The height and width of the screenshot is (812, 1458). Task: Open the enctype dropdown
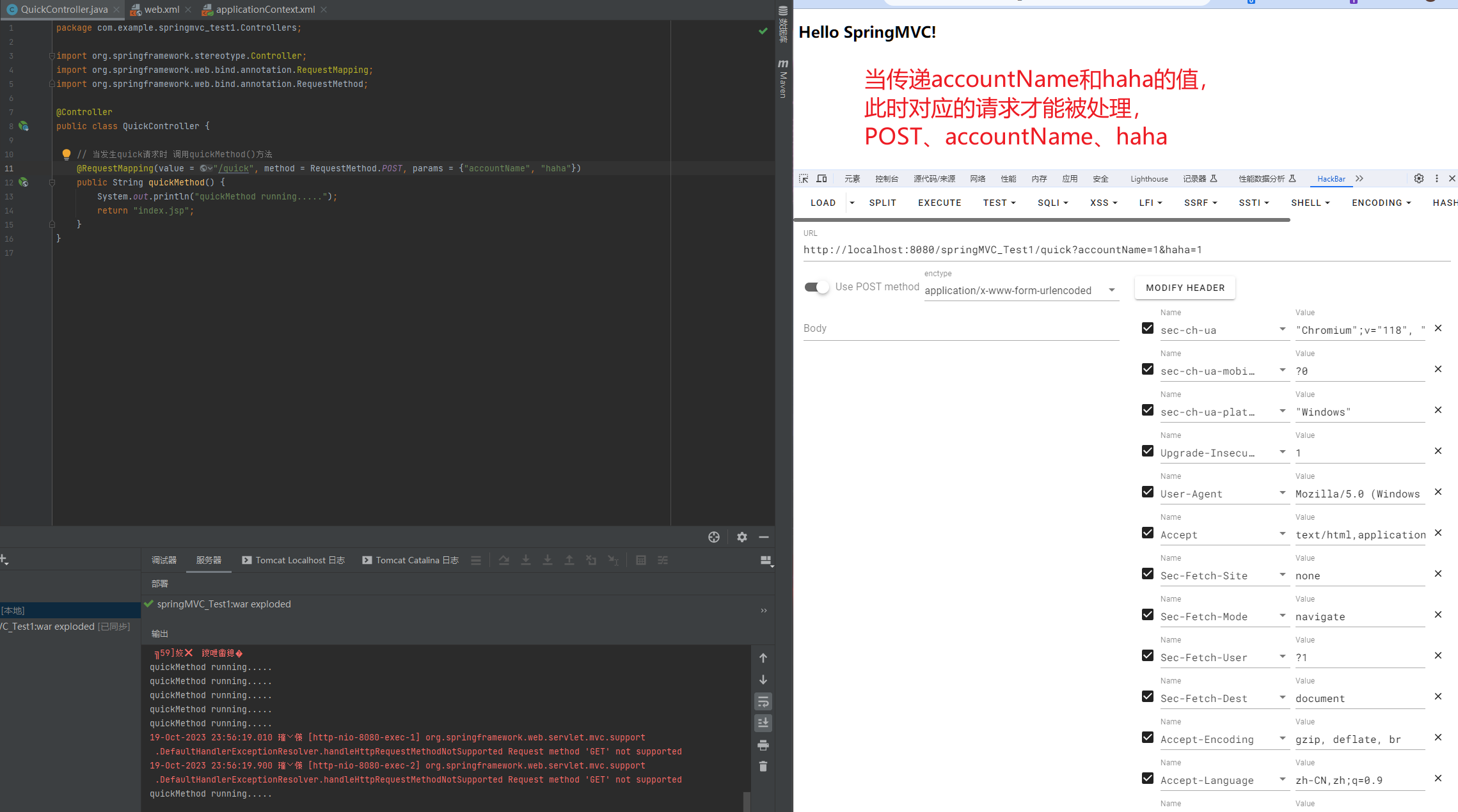1021,290
